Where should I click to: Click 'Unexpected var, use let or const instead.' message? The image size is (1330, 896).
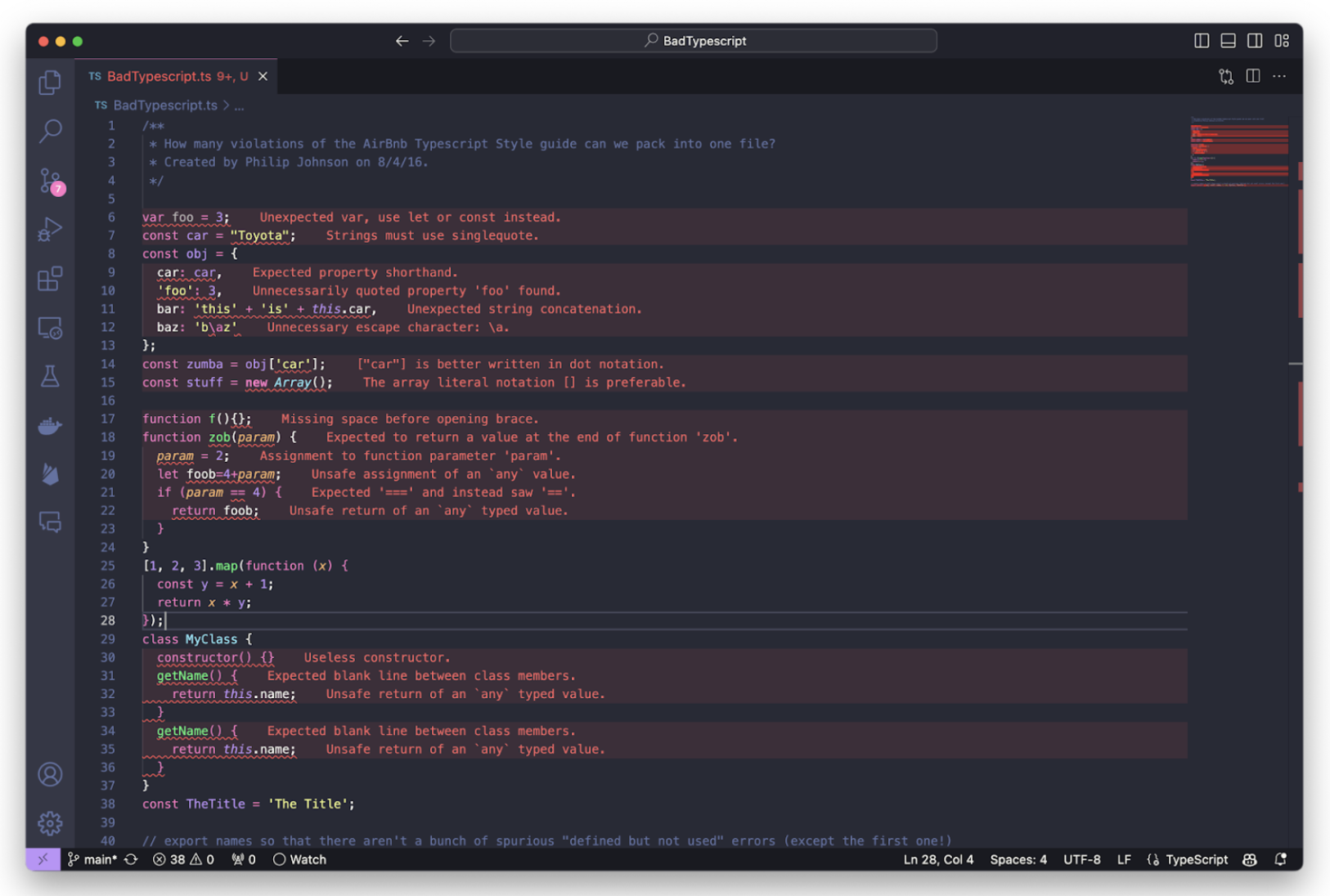[410, 217]
